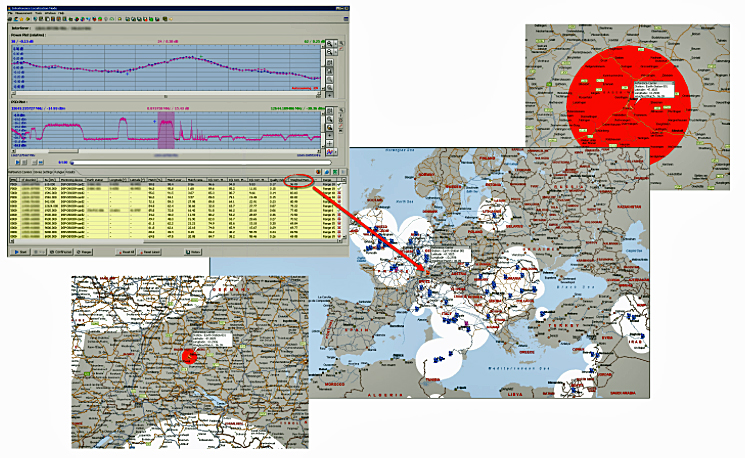Click the yellow star toolbar icon
Screen dimensions: 745x458
(x=21, y=19)
